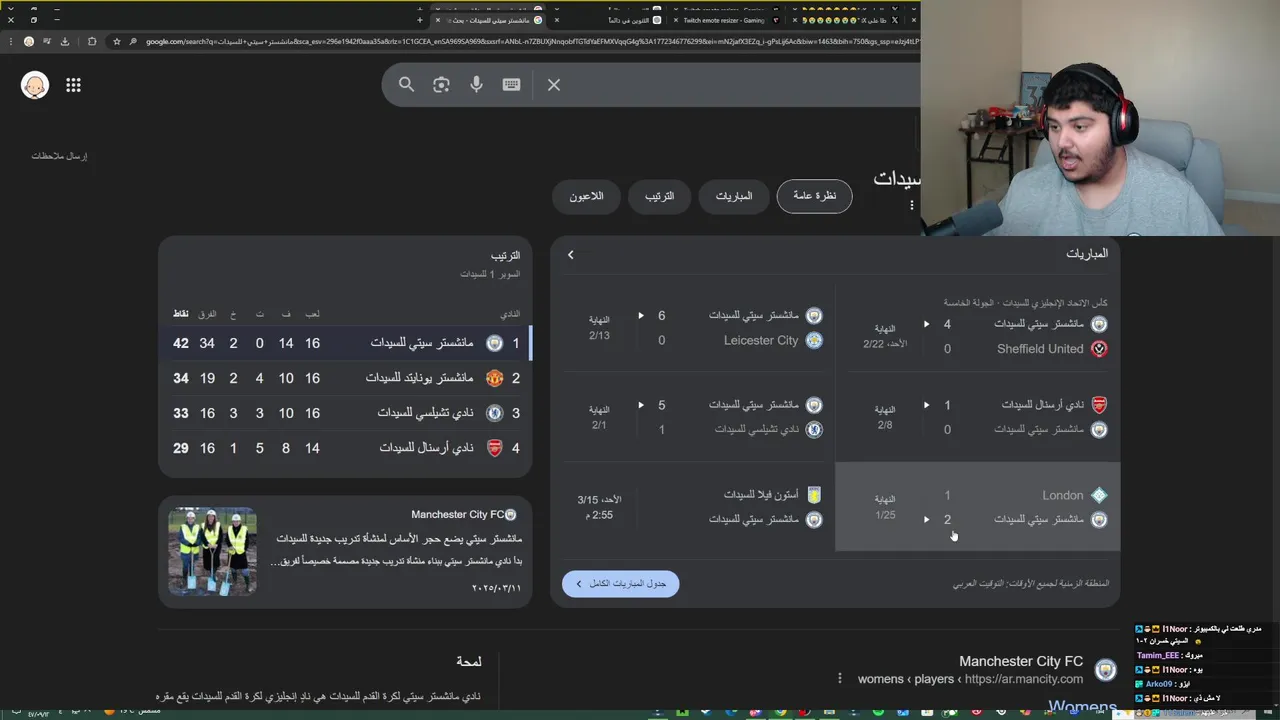Screen dimensions: 1280x720
Task: Switch to the الترتيب standings tab
Action: pyautogui.click(x=658, y=196)
